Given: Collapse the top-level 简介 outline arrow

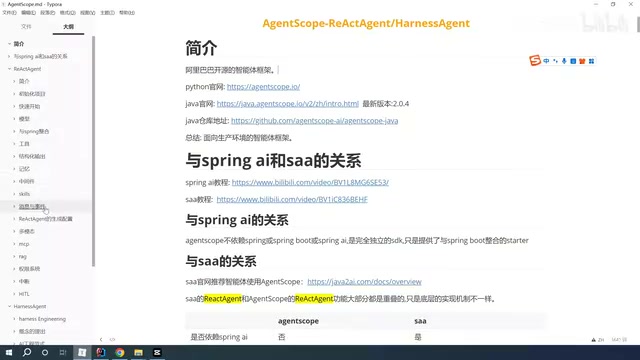Looking at the screenshot, I should pyautogui.click(x=9, y=44).
